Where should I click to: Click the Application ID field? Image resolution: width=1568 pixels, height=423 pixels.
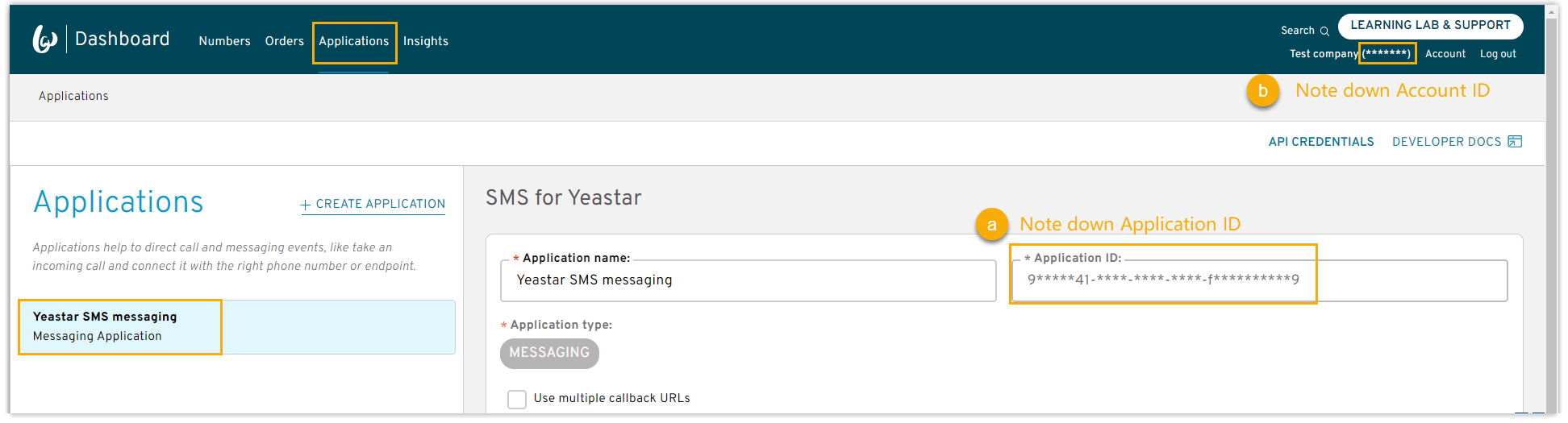(1258, 280)
